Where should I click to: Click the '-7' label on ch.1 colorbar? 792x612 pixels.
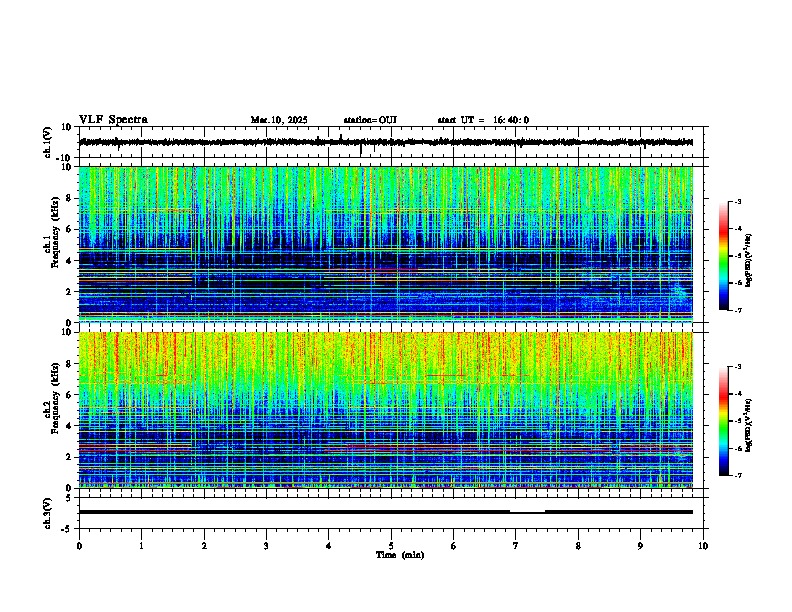click(738, 310)
